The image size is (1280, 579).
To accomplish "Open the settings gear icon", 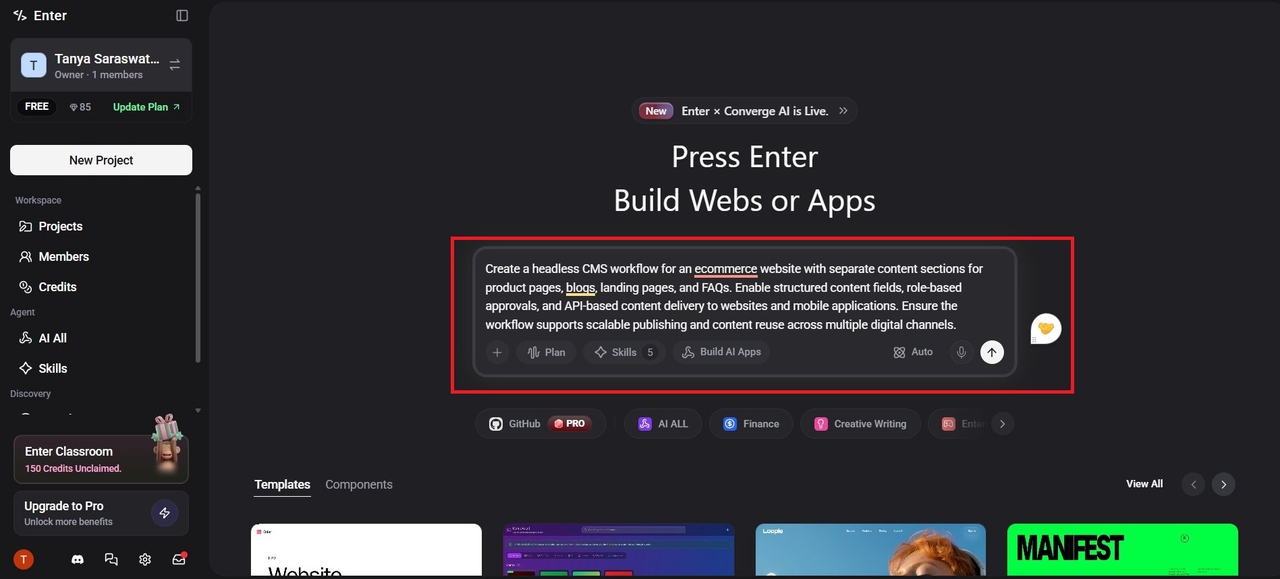I will (x=145, y=560).
